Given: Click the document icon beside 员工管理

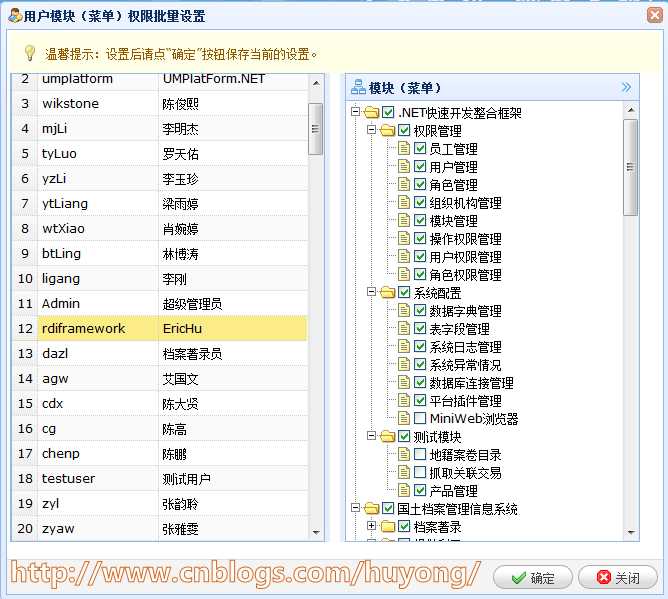Looking at the screenshot, I should point(404,148).
